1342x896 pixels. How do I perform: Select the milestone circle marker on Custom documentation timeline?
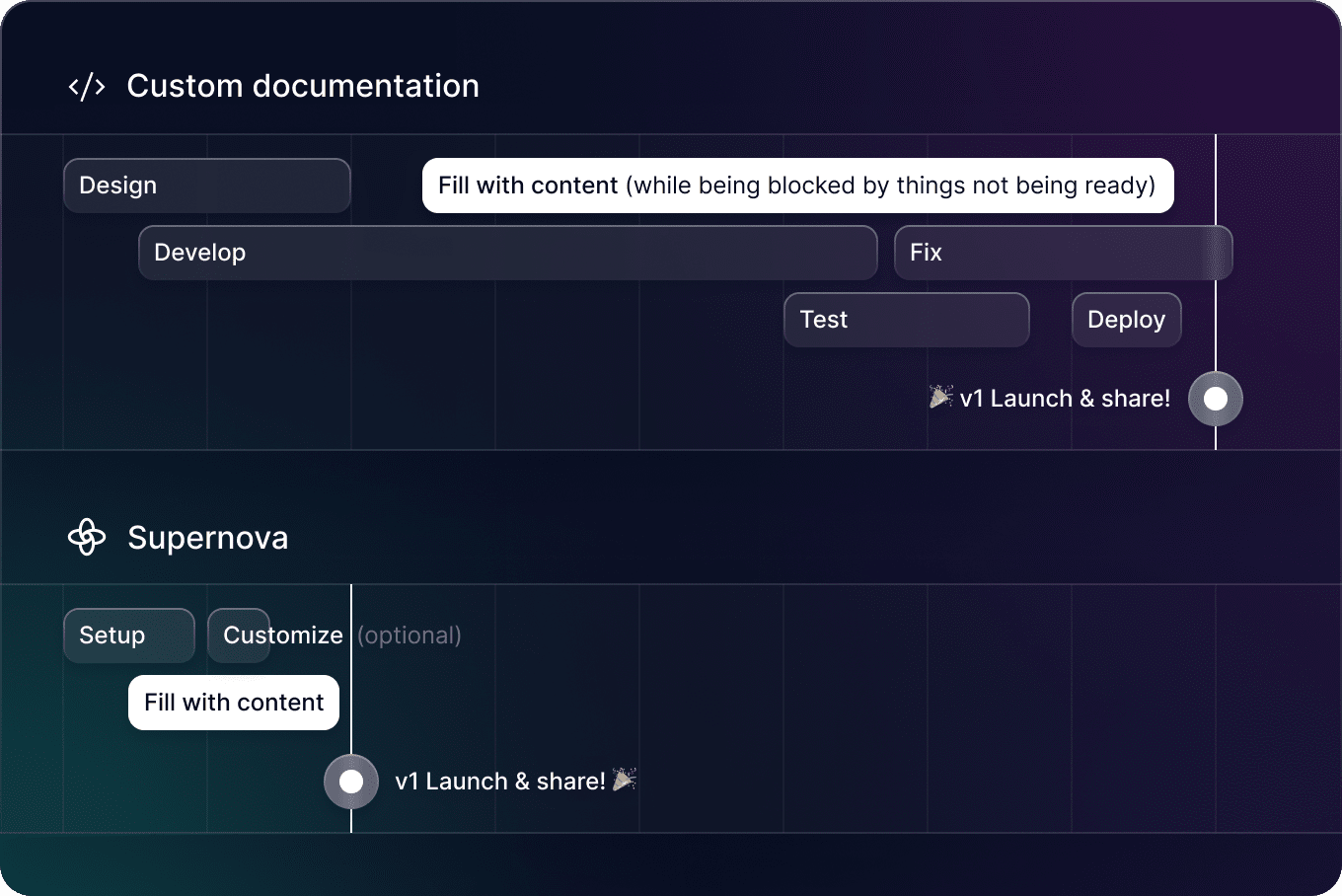coord(1215,398)
